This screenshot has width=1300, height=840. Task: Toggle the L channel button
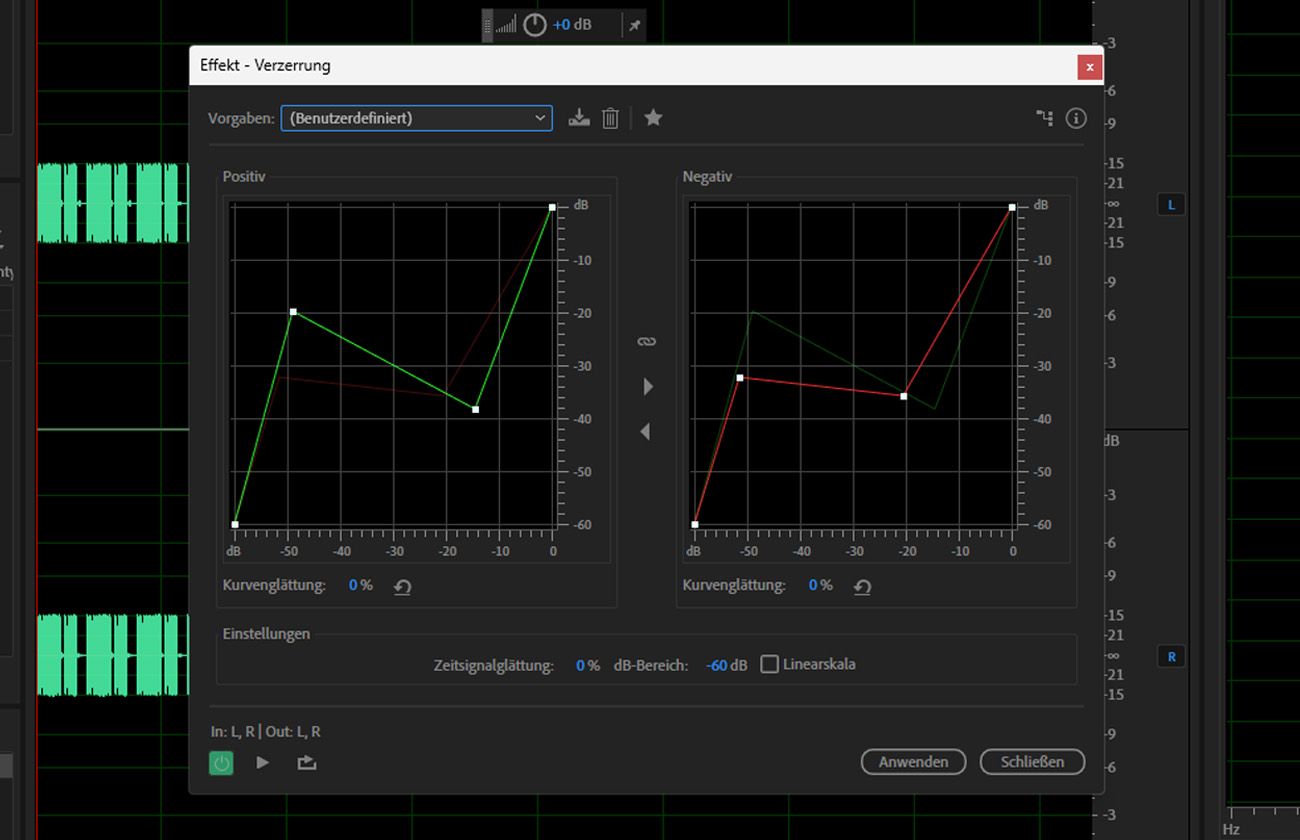(x=1171, y=205)
